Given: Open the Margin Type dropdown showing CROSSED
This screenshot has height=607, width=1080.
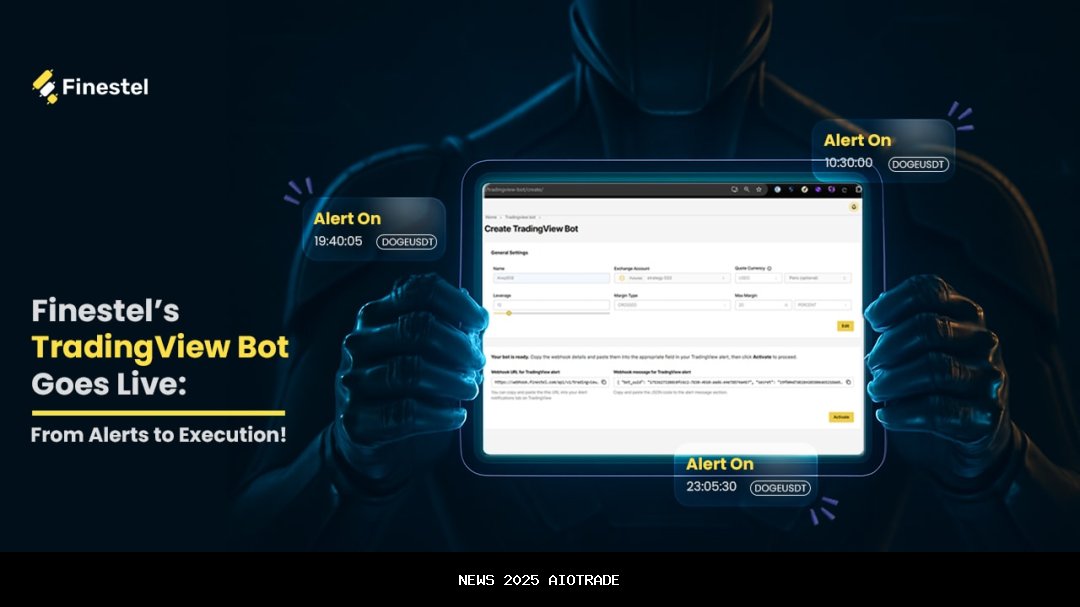Looking at the screenshot, I should click(x=671, y=303).
